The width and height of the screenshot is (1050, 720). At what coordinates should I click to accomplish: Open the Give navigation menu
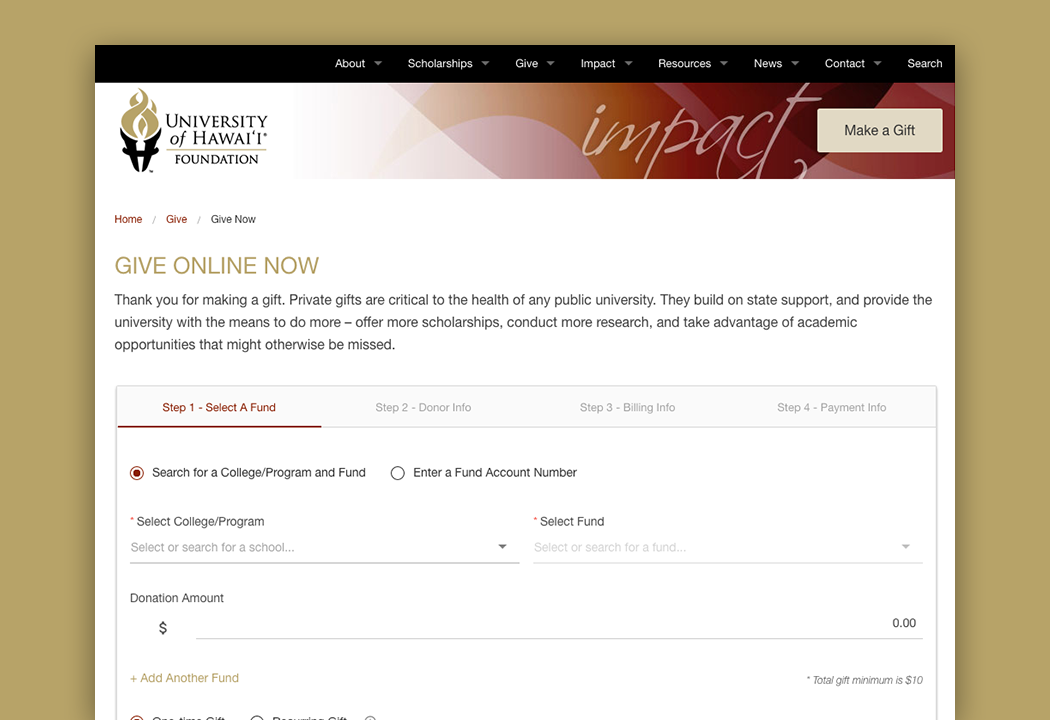click(x=534, y=64)
